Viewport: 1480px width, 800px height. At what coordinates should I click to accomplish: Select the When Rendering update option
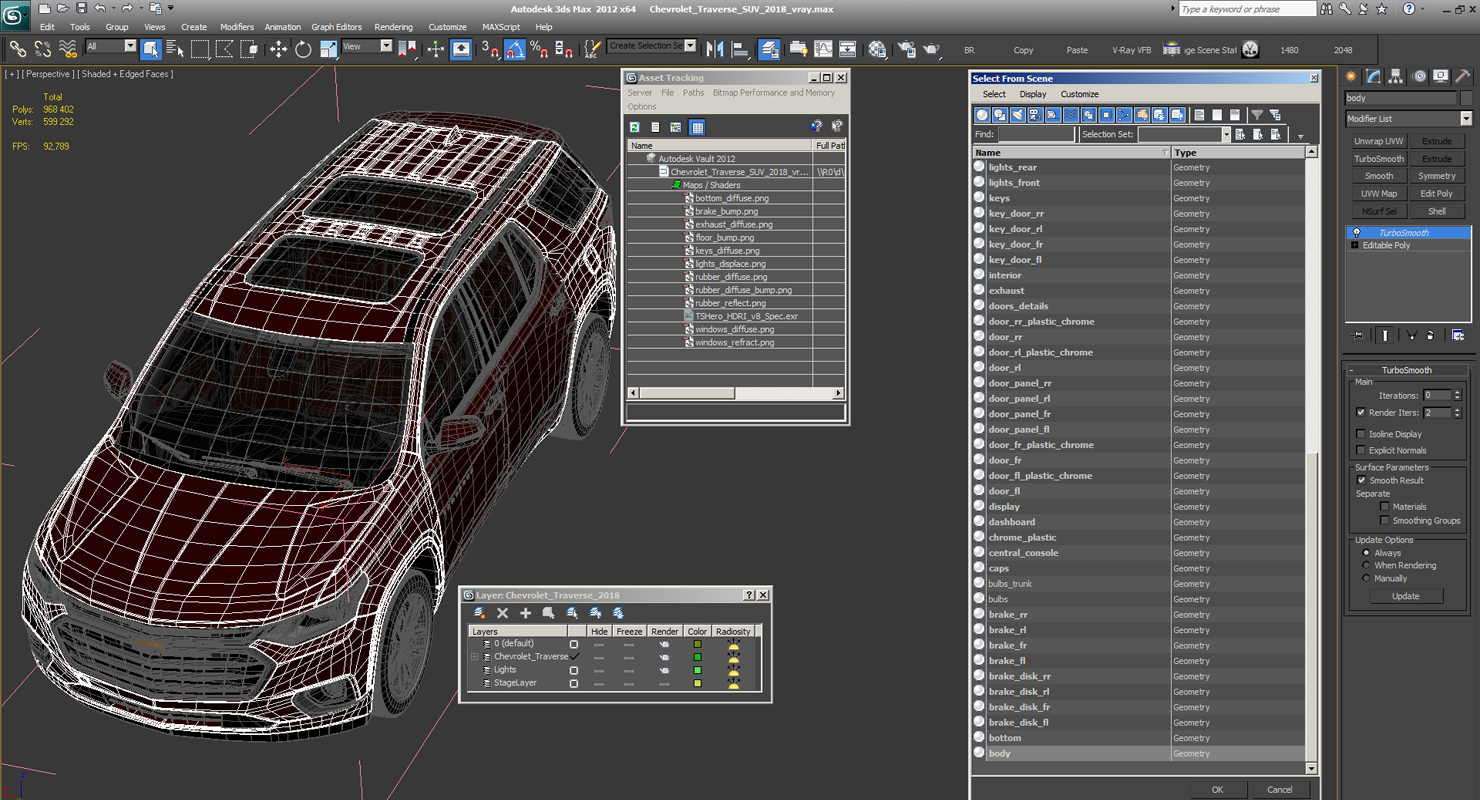click(1366, 566)
